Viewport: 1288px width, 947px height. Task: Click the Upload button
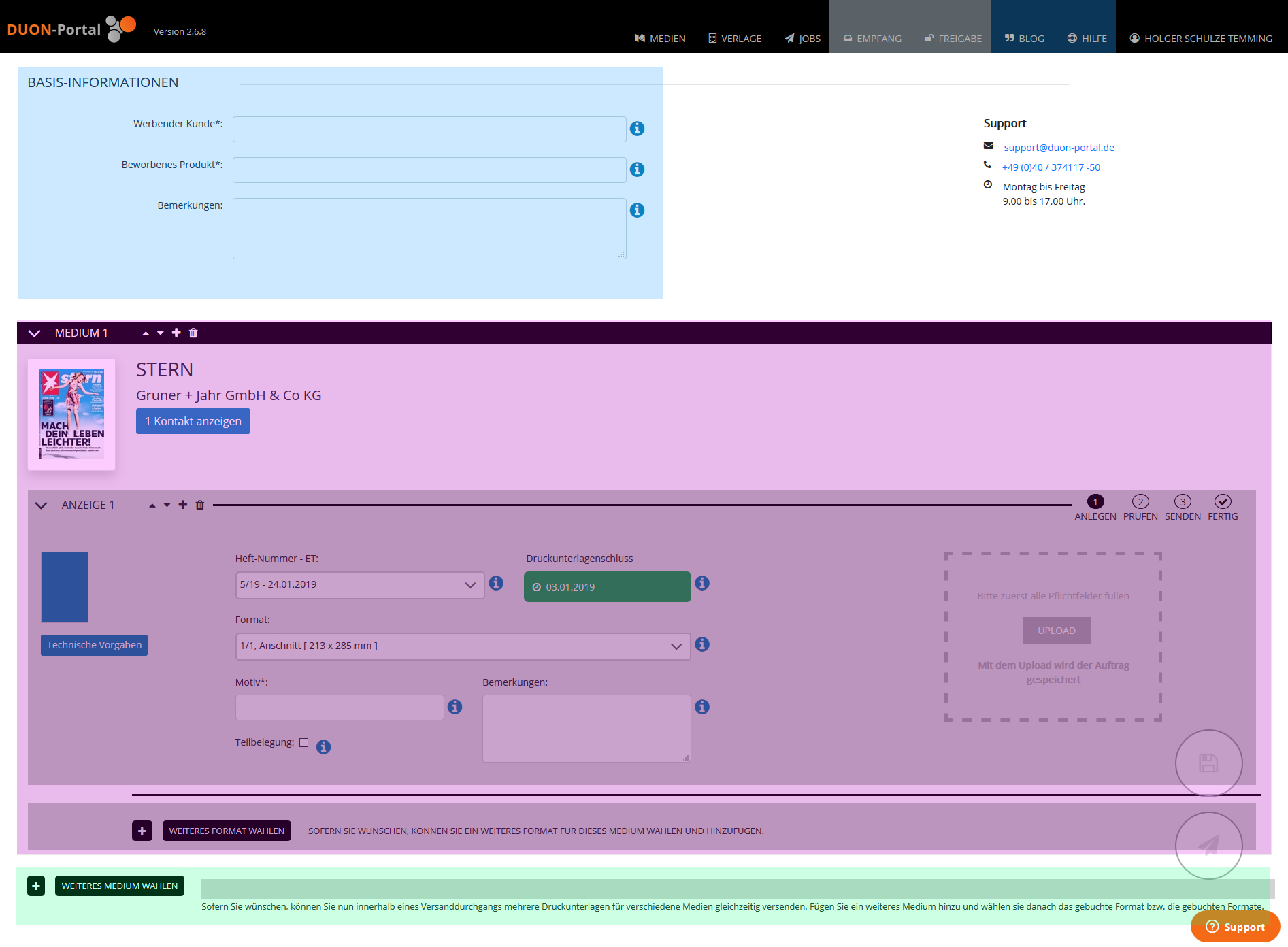(x=1057, y=631)
